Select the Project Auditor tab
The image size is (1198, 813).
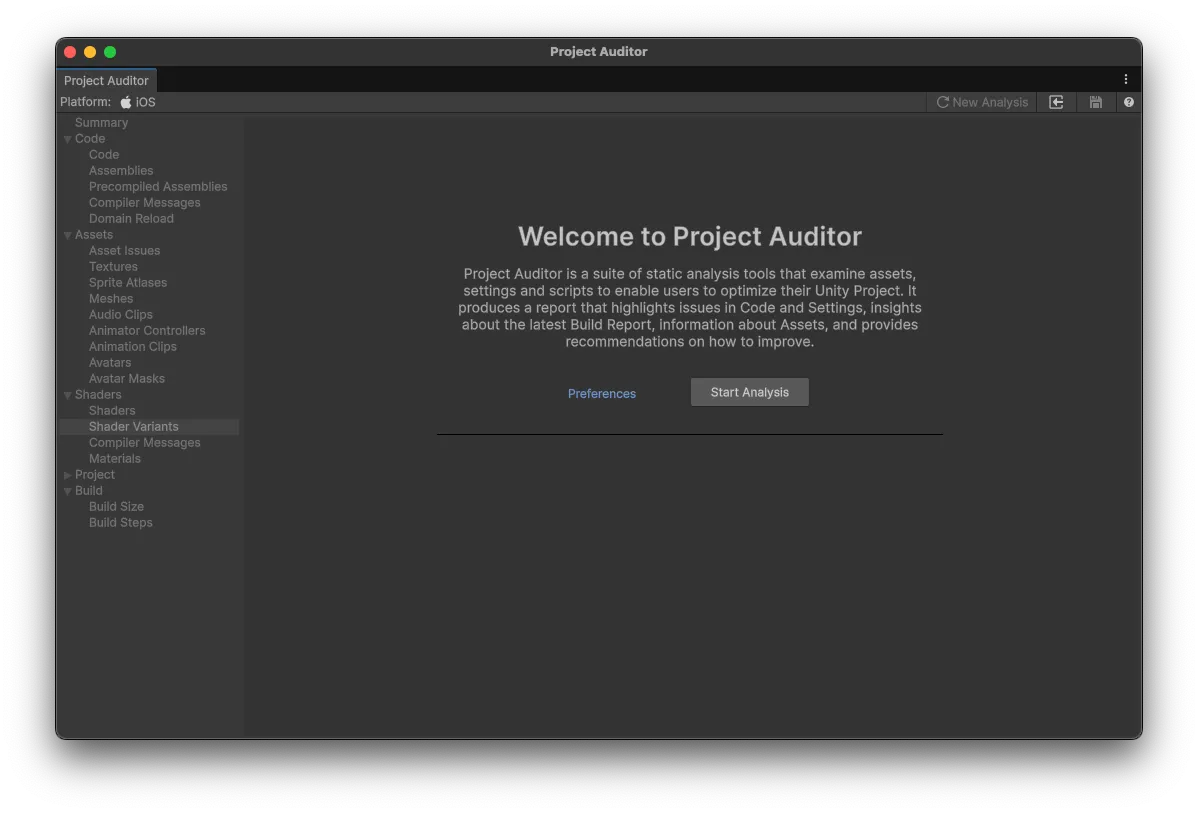coord(106,80)
